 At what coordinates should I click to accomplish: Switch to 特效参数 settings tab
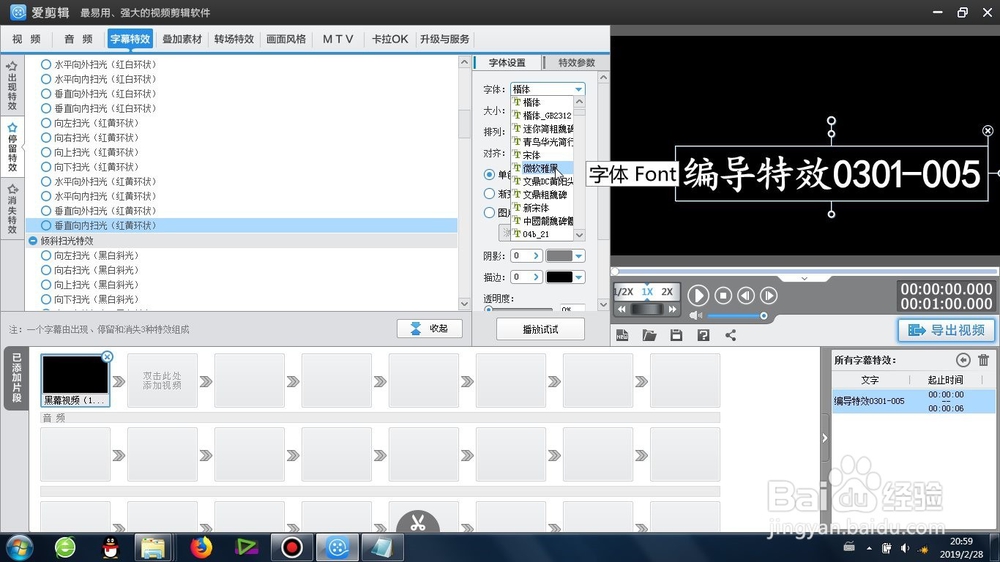pyautogui.click(x=577, y=63)
